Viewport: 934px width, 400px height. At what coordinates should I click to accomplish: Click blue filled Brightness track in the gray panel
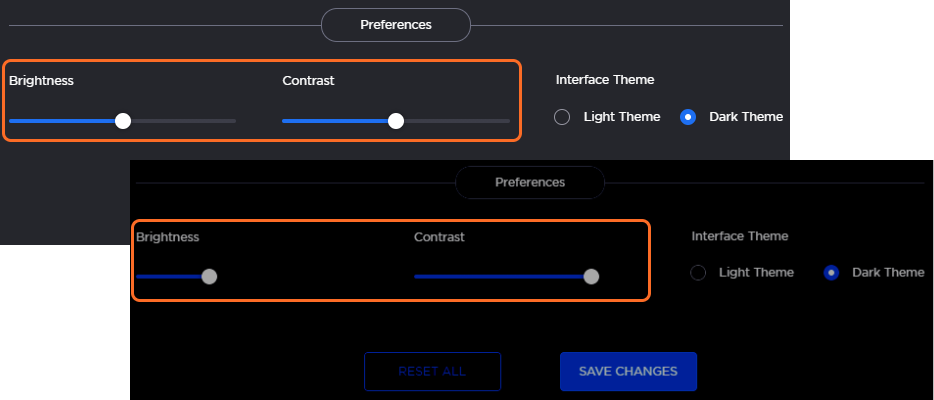[x=60, y=121]
